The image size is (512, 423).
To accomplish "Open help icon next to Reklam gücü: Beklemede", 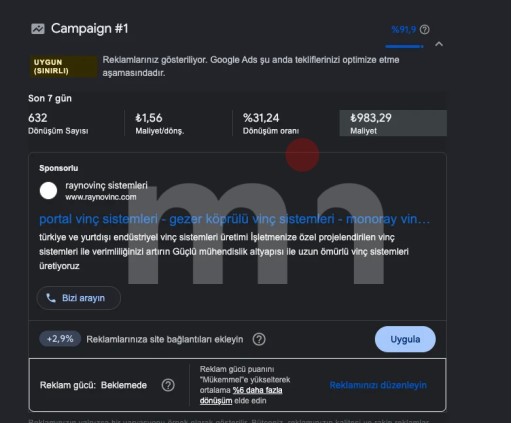I will (x=168, y=385).
